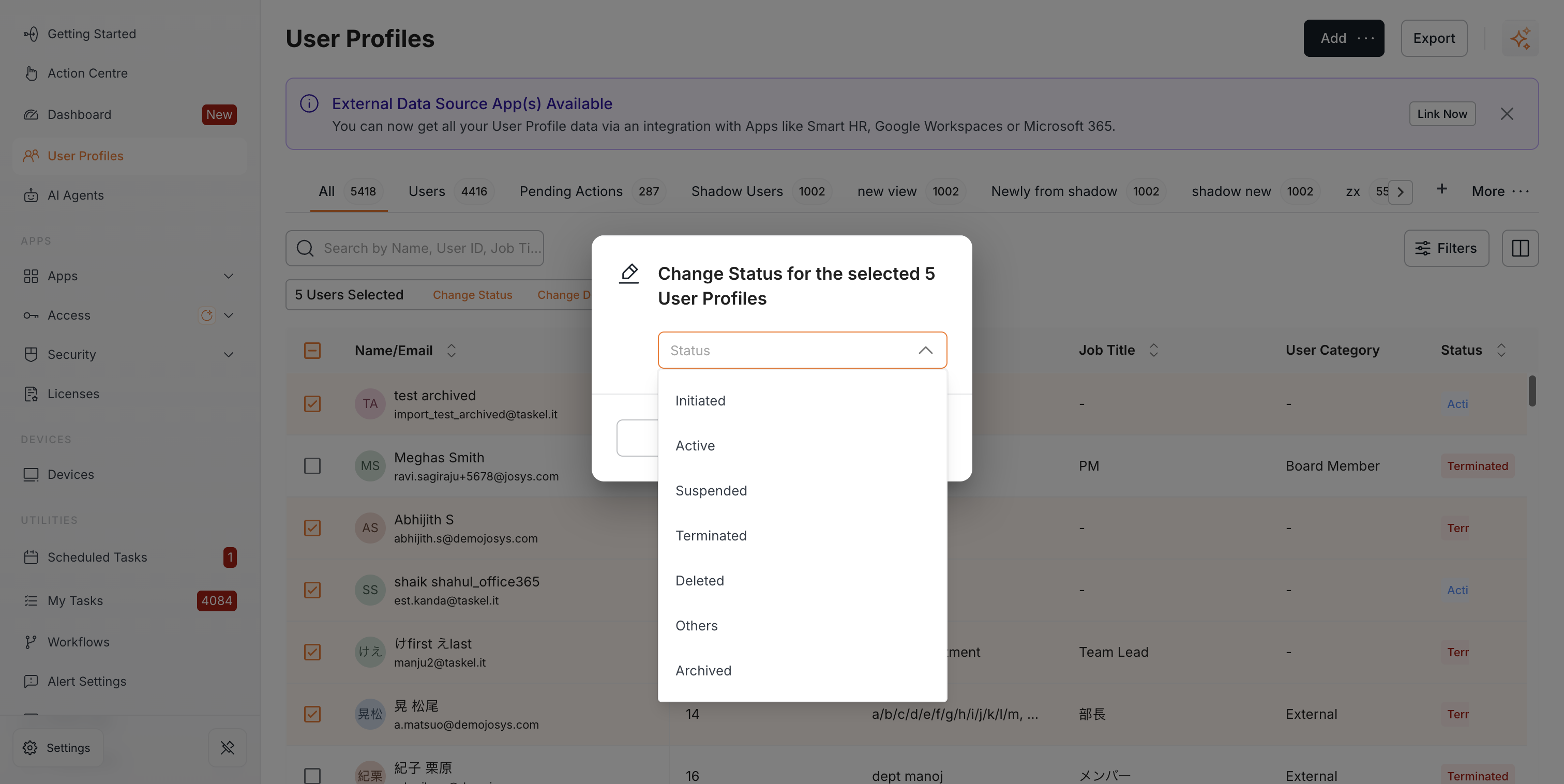The height and width of the screenshot is (784, 1564).
Task: Click the Action Centre hand icon
Action: pos(31,73)
